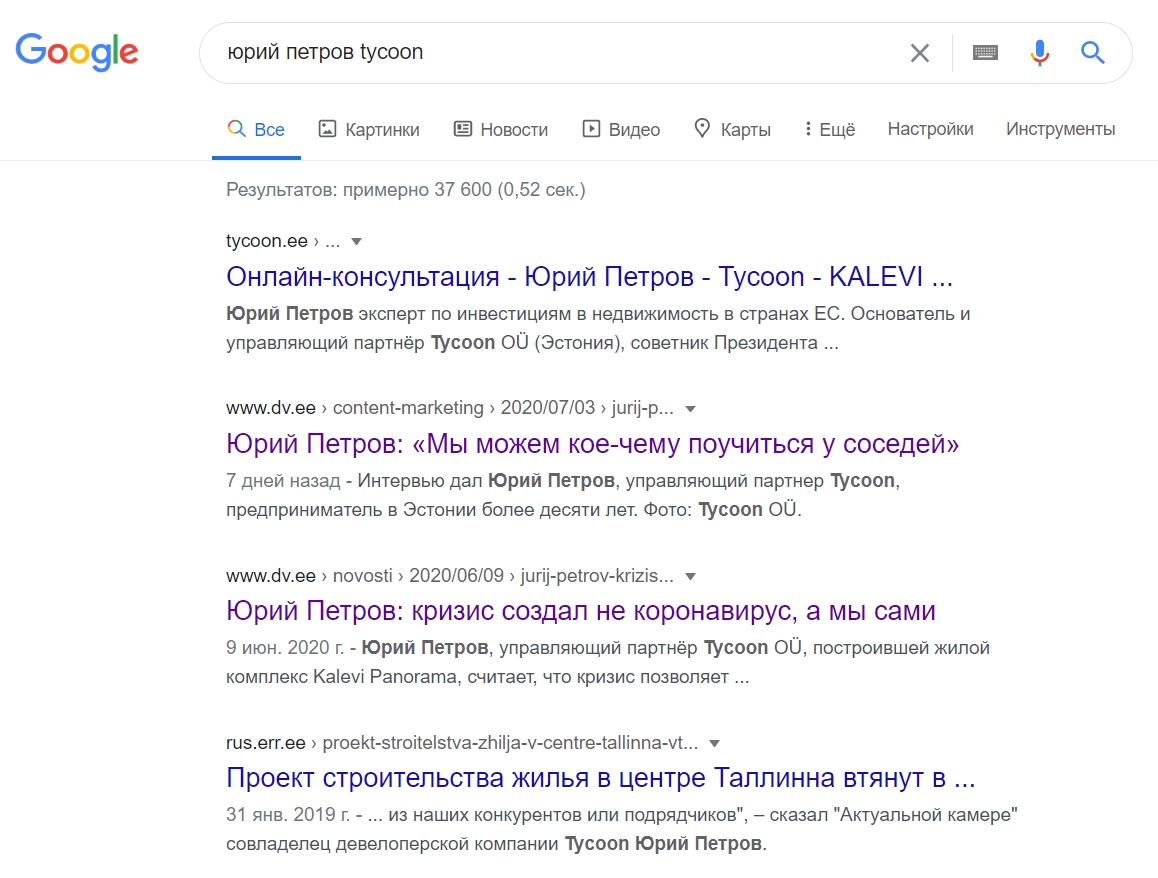Click the Google logo
Viewport: 1158px width, 878px height.
tap(77, 52)
